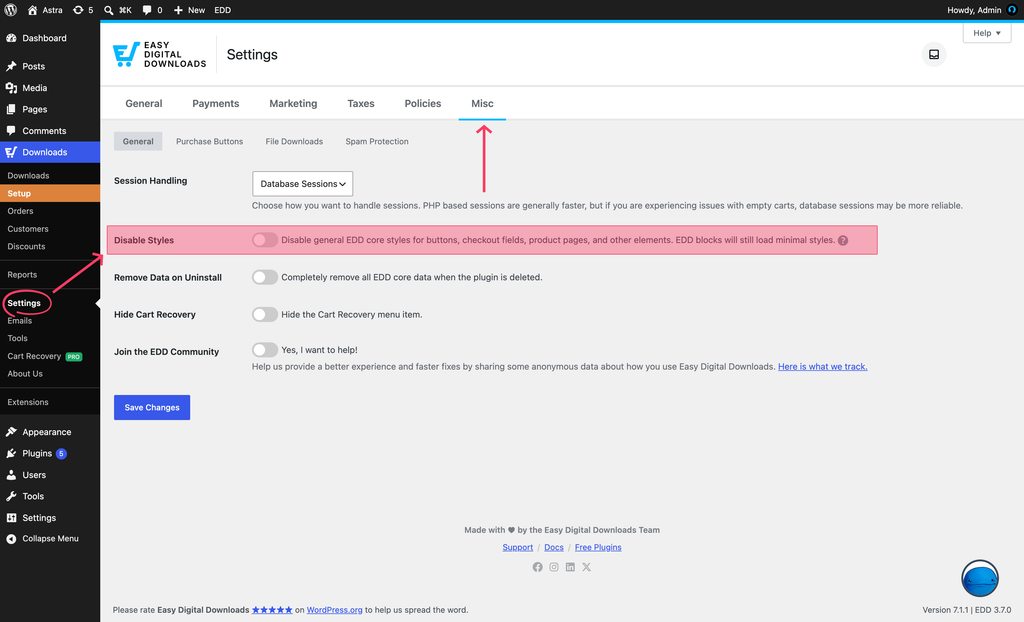This screenshot has height=622, width=1024.
Task: Toggle Remove Data on Uninstall switch
Action: 265,277
